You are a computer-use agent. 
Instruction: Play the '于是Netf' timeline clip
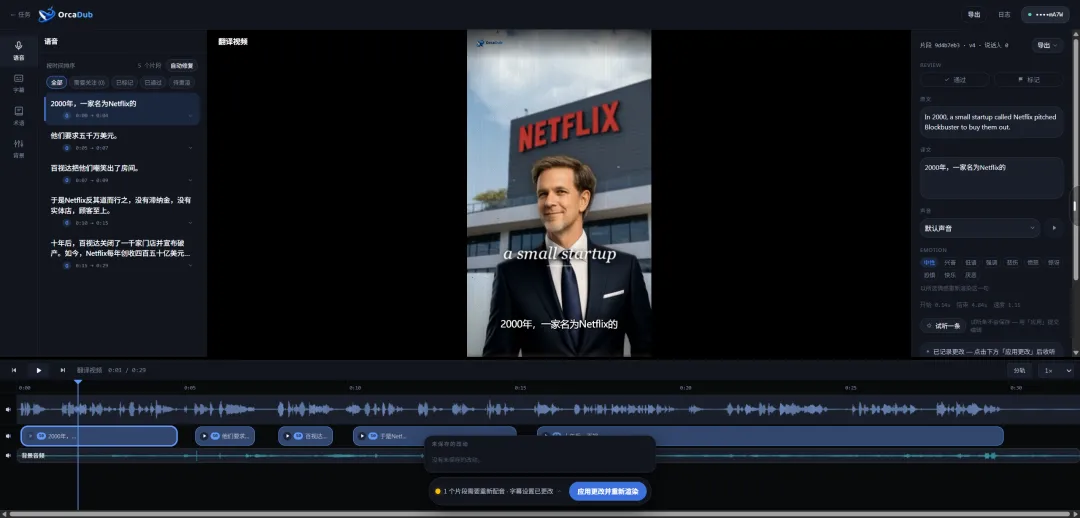362,436
